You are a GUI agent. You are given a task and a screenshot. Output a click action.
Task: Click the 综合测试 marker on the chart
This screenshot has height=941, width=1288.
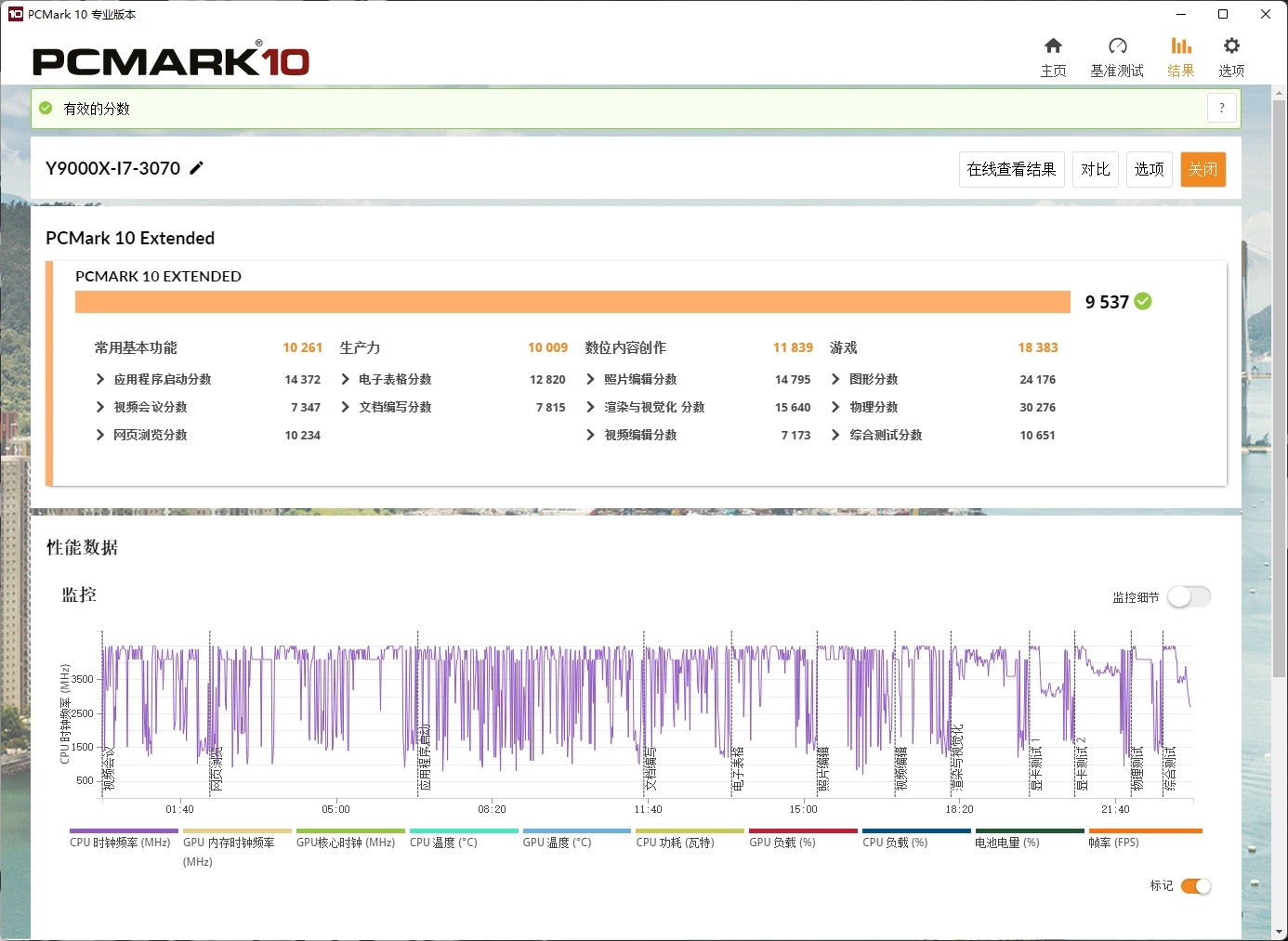[x=1171, y=768]
